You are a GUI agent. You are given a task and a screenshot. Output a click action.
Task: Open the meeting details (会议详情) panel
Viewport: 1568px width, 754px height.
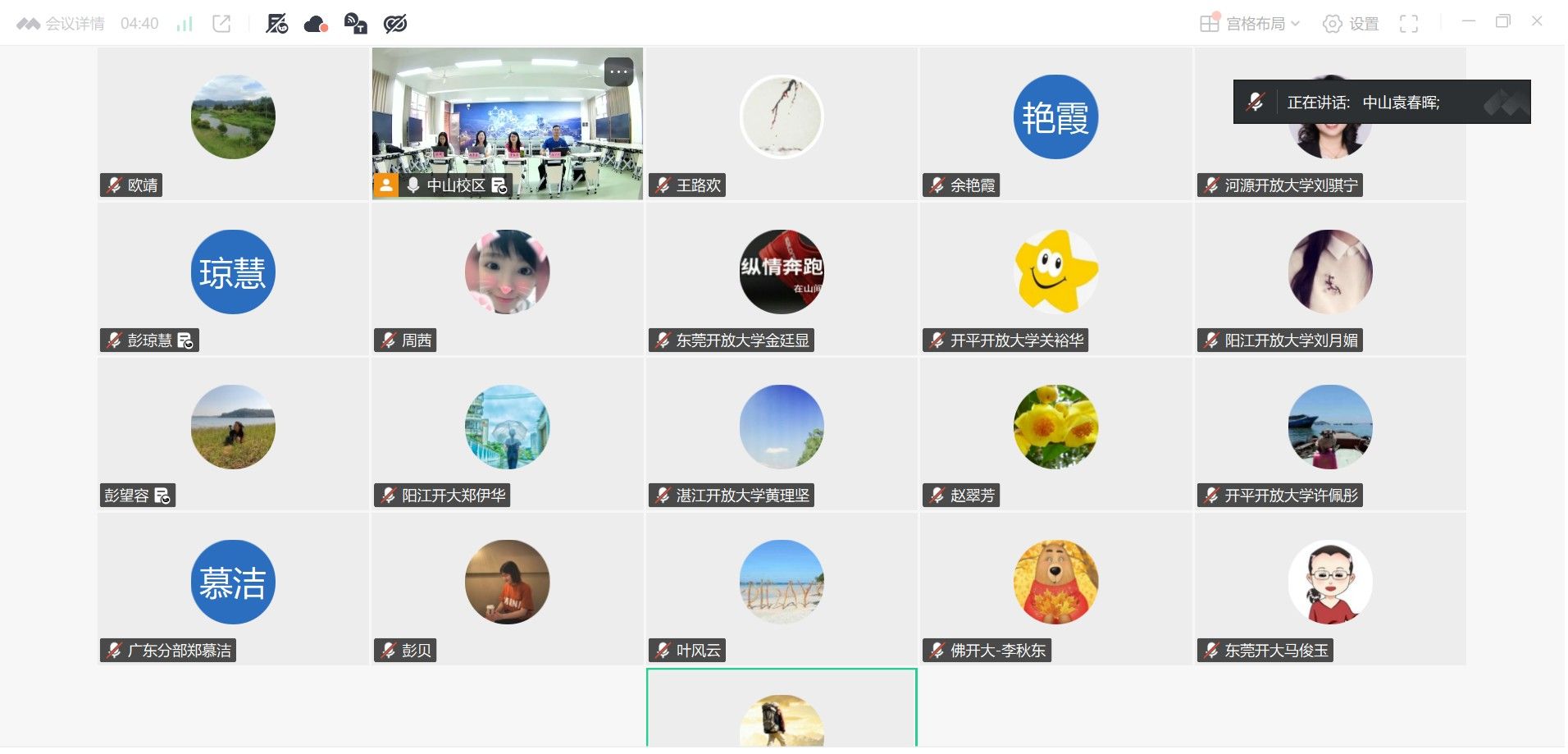coord(62,24)
